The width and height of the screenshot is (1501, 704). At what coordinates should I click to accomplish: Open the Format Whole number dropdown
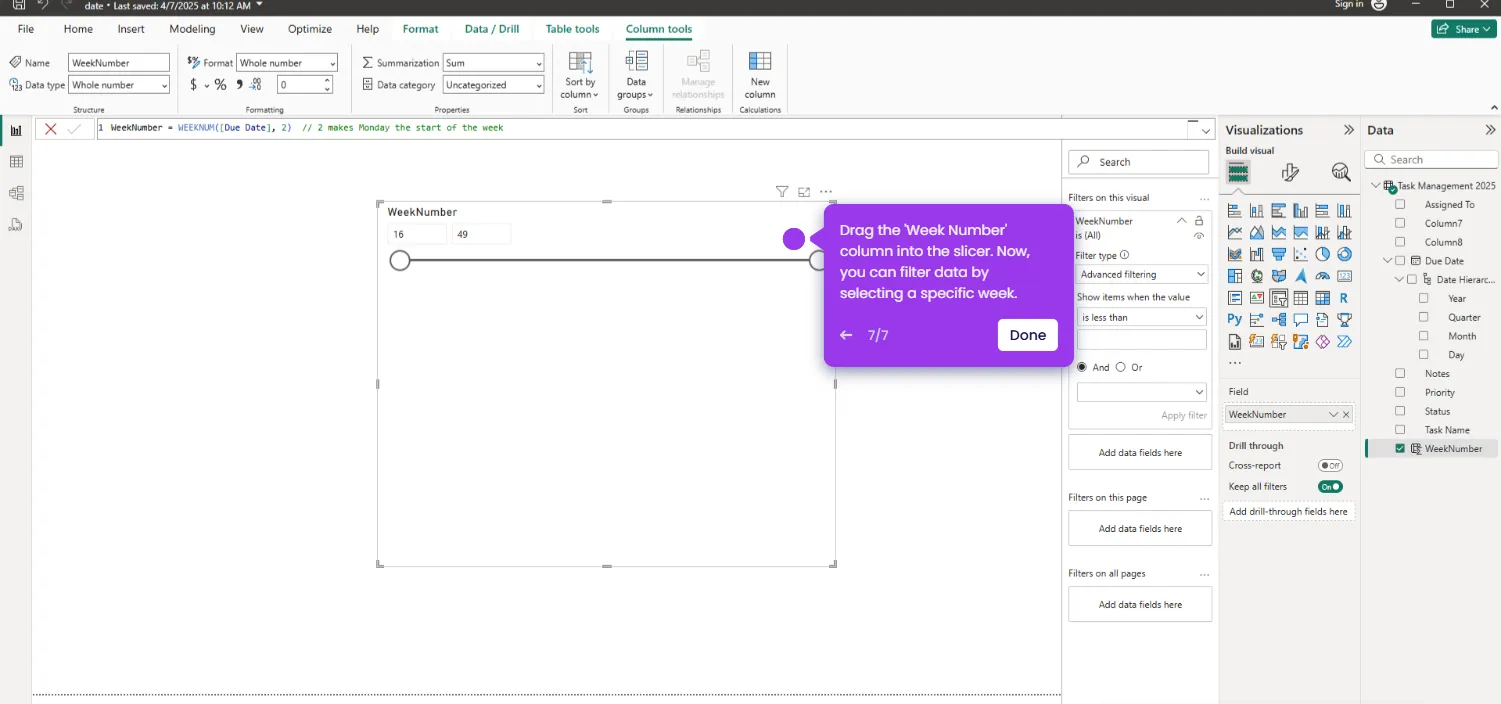[287, 63]
